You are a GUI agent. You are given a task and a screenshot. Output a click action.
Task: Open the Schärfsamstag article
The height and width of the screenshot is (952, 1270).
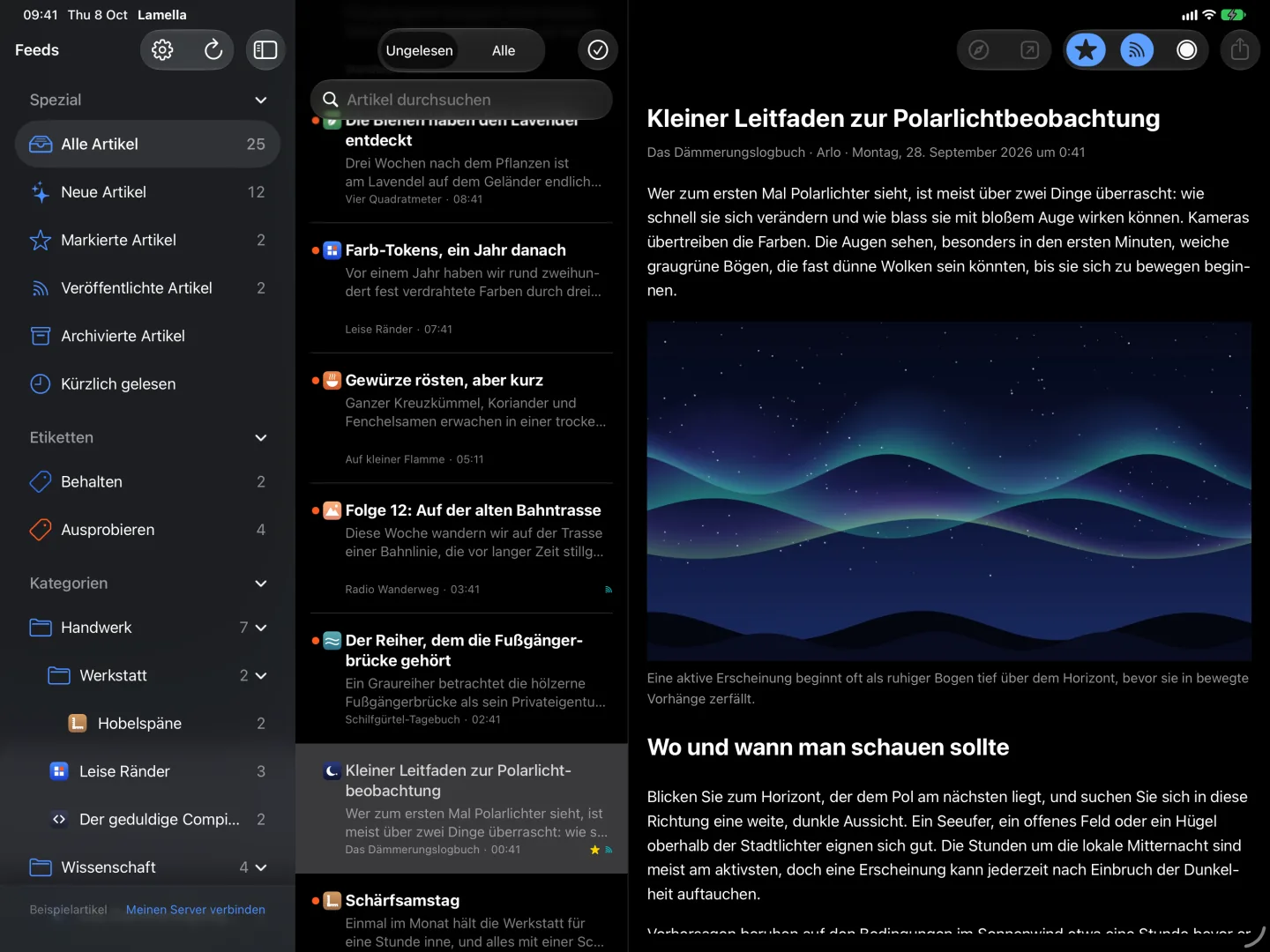point(461,914)
